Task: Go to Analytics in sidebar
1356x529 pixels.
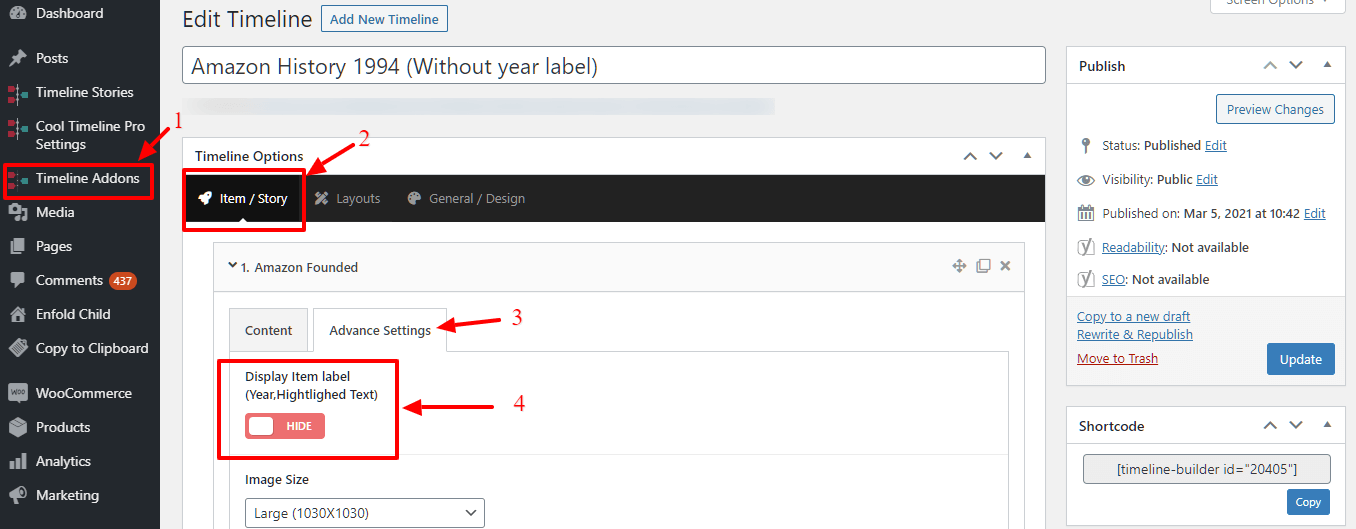Action: (63, 461)
